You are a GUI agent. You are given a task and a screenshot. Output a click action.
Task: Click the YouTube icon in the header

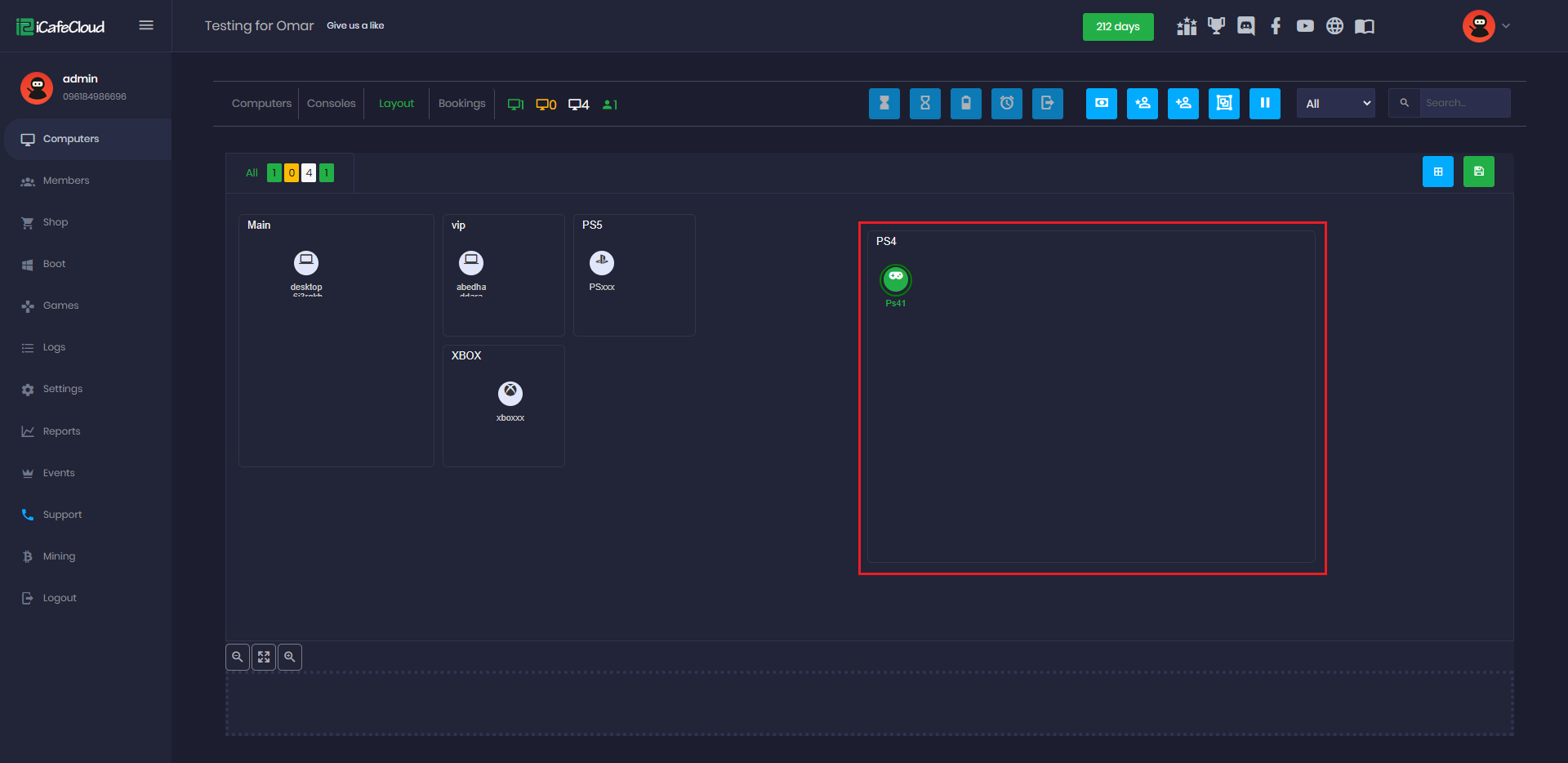1305,26
